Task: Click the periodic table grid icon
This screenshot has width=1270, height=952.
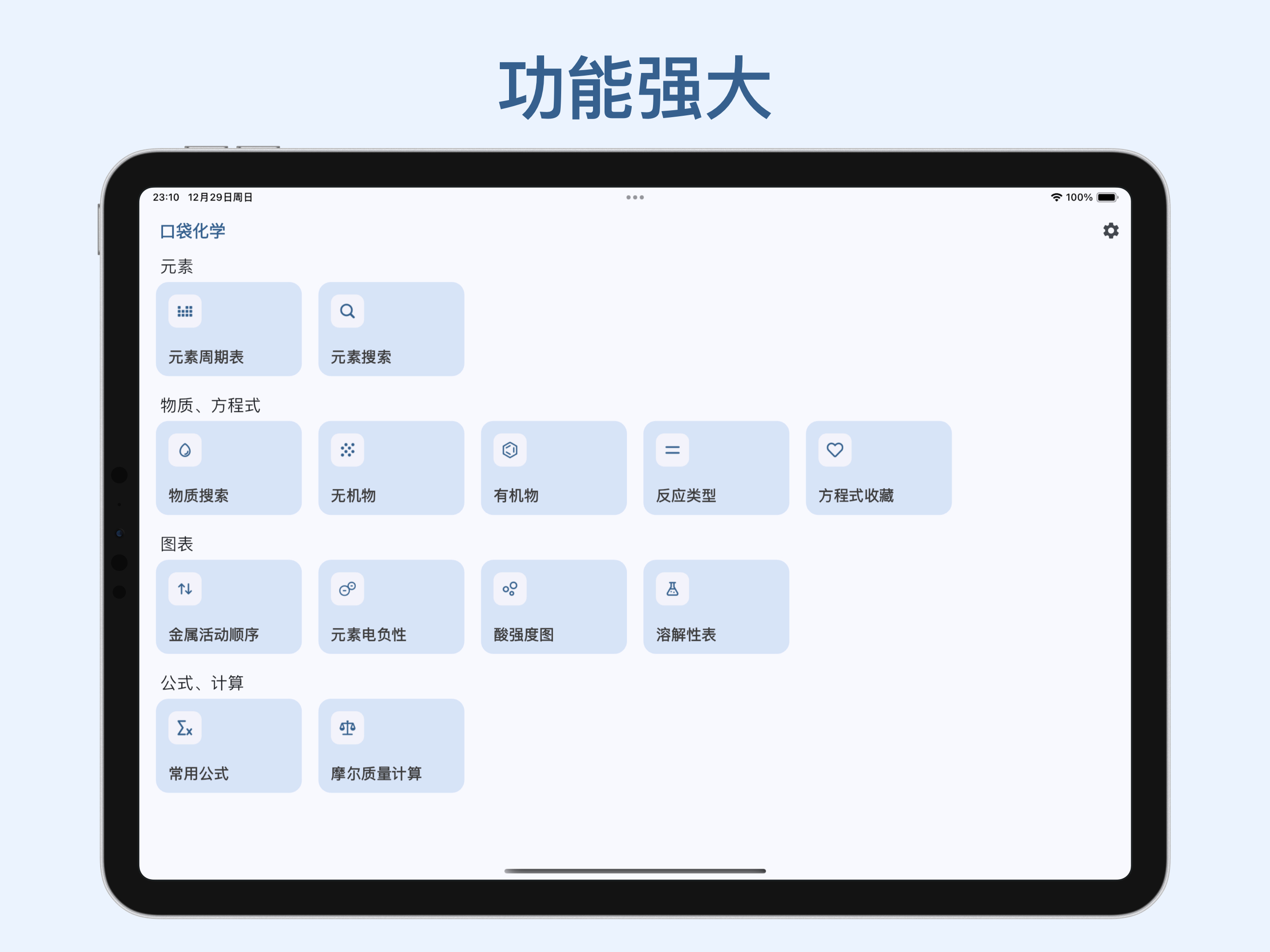Action: coord(185,312)
